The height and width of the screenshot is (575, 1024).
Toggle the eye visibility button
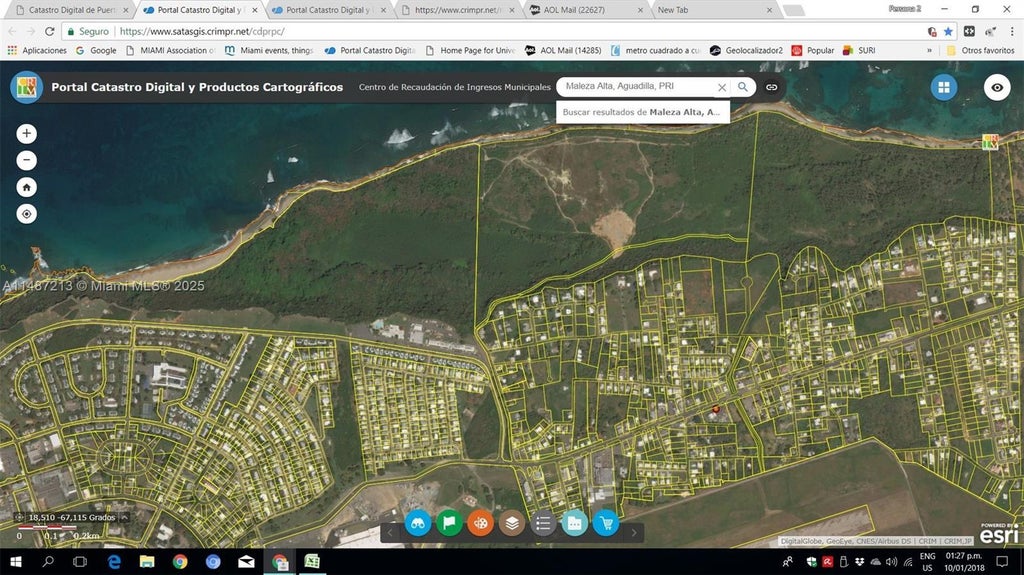[x=996, y=87]
